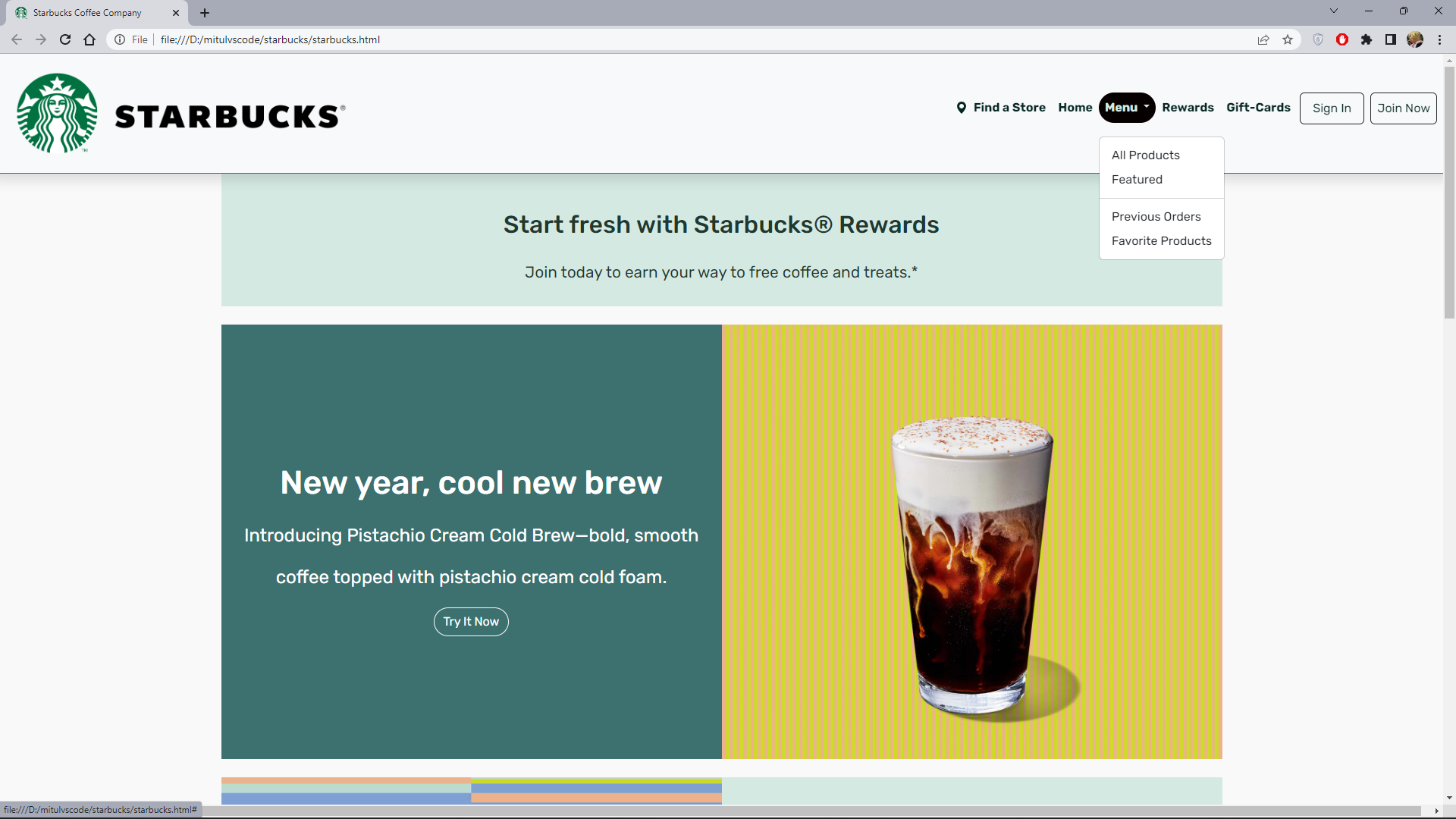The width and height of the screenshot is (1456, 819).
Task: Switch to the Starbucks Coffee Company tab
Action: click(87, 12)
